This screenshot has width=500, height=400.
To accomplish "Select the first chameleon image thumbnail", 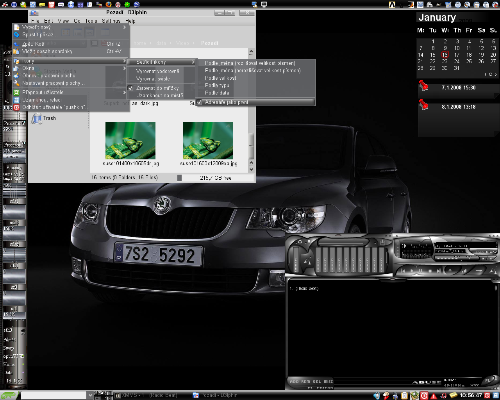I will point(130,140).
